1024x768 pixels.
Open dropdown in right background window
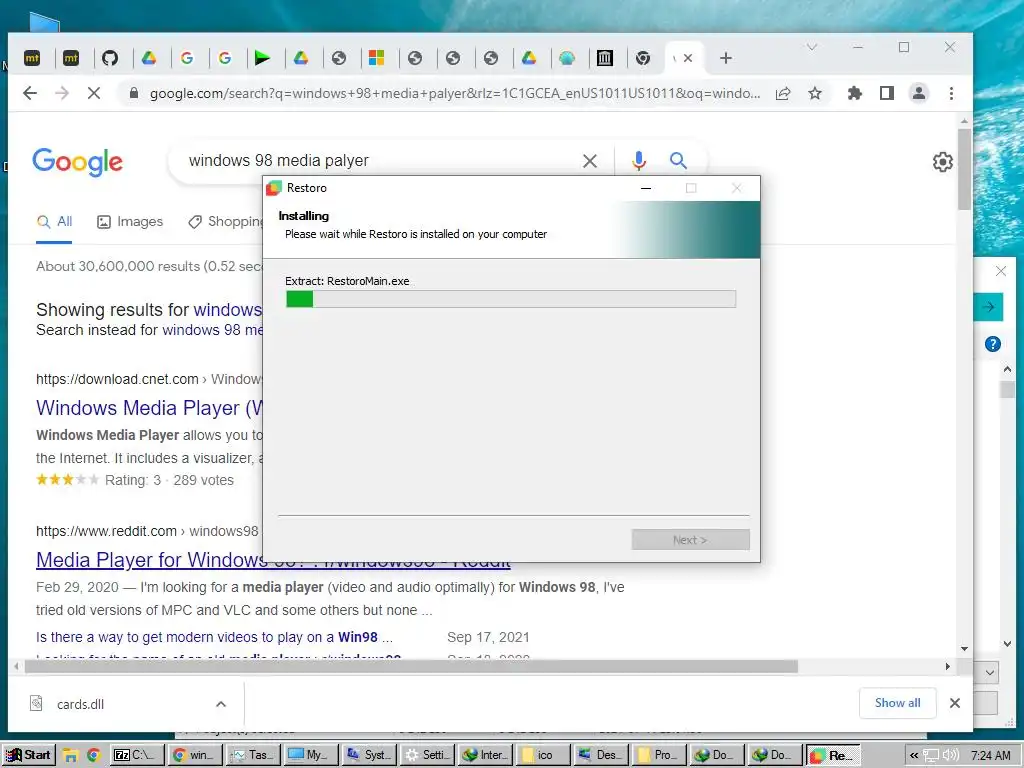pyautogui.click(x=990, y=673)
